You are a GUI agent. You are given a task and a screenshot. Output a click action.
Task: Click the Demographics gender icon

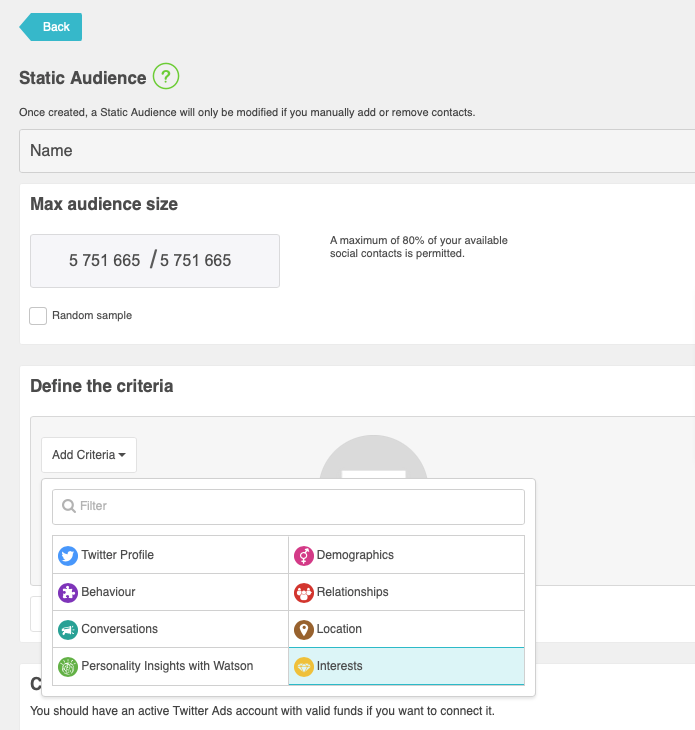(x=304, y=555)
